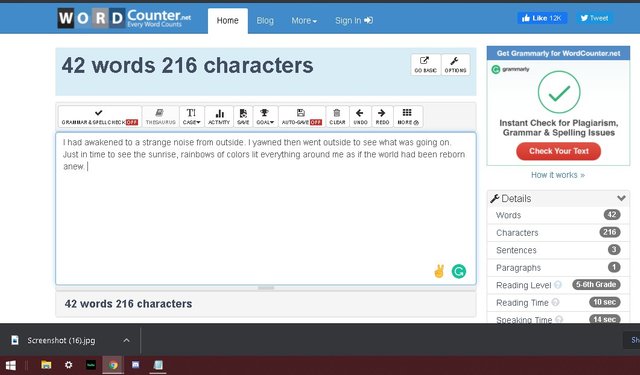Click the Facebook Like button
The width and height of the screenshot is (640, 375).
pos(542,18)
